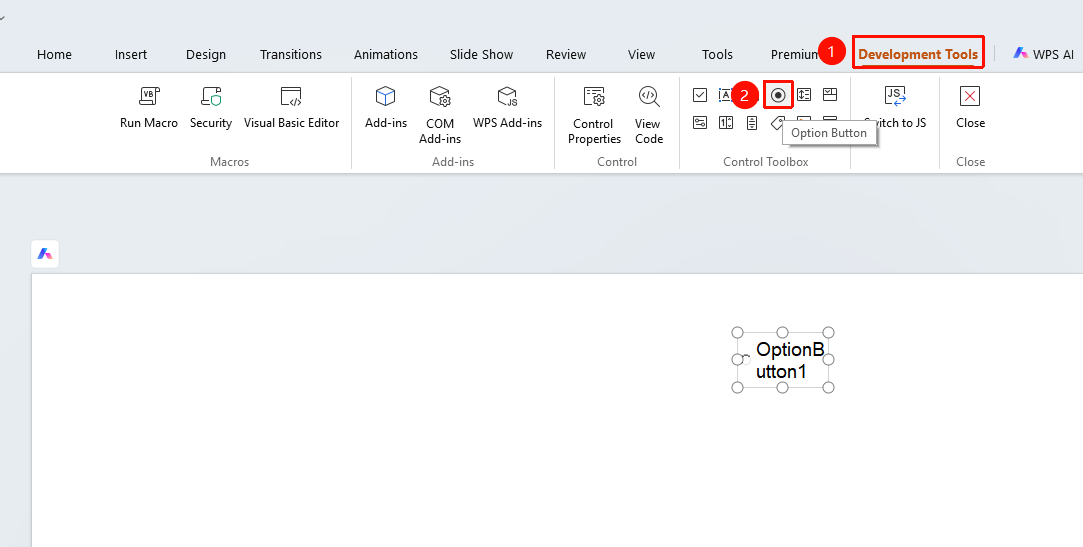Click the WPS AI floating slide icon

tap(45, 254)
